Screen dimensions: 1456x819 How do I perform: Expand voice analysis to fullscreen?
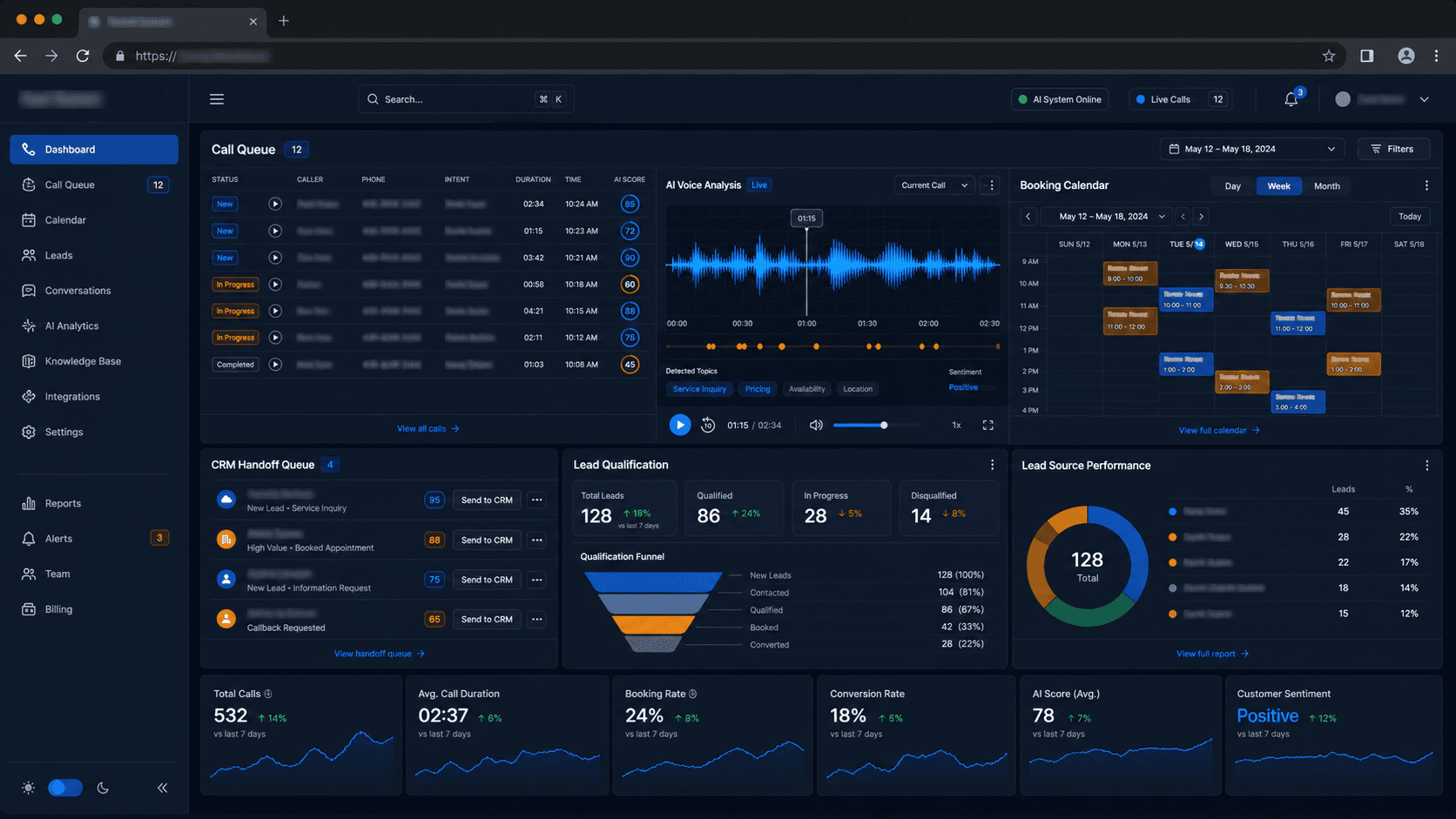[988, 425]
